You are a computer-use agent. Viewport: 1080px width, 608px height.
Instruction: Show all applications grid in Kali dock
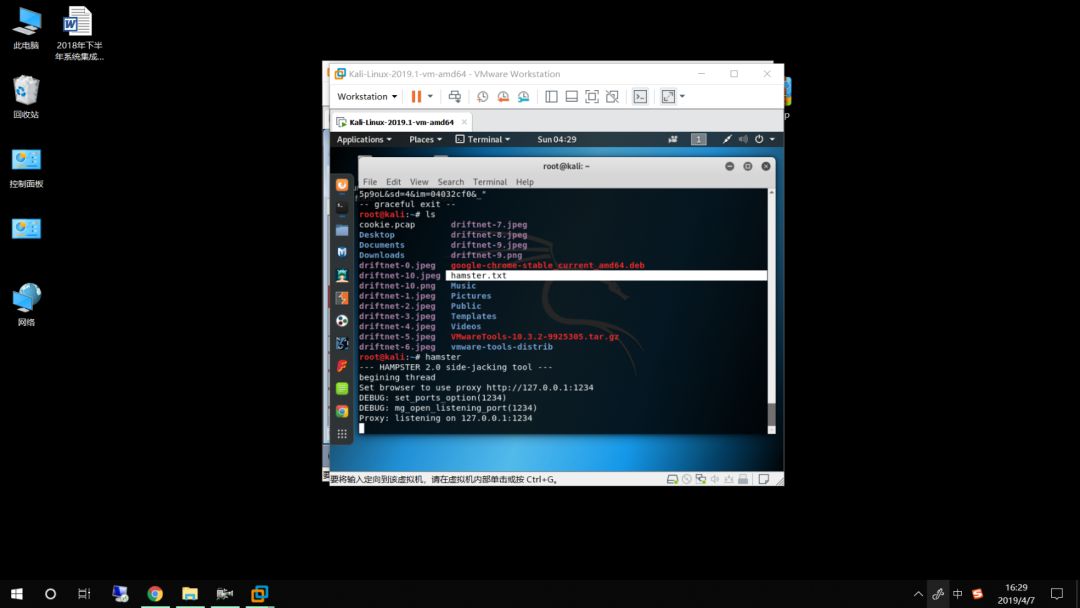[342, 434]
